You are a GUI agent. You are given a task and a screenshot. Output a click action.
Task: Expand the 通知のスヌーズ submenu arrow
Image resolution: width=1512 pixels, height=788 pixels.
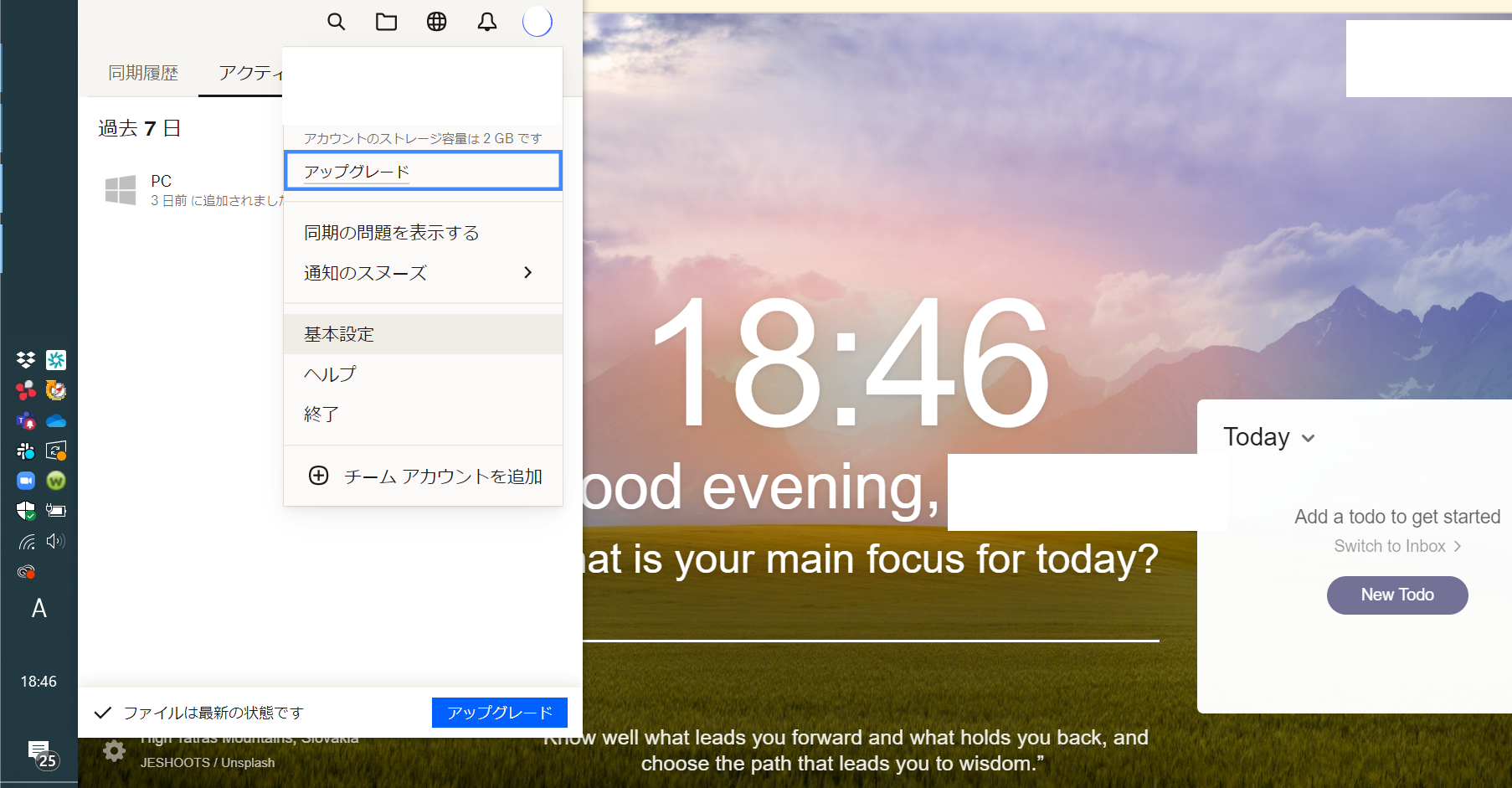coord(527,272)
